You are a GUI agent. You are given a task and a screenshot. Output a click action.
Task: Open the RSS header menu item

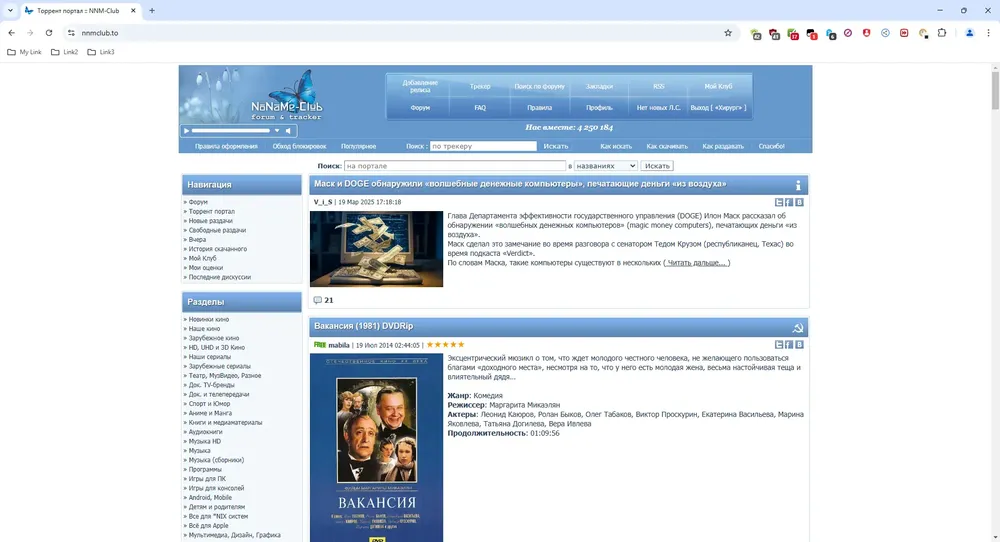pos(659,87)
